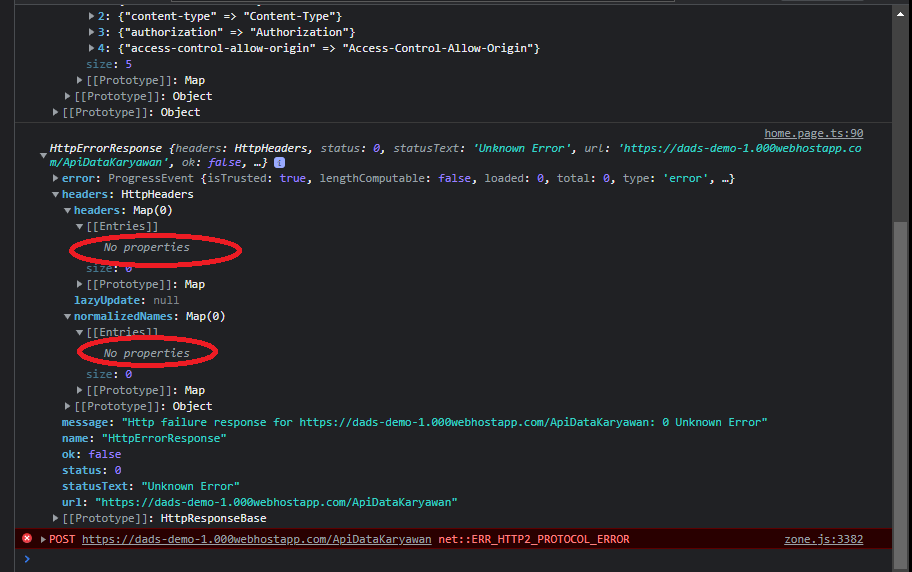The width and height of the screenshot is (912, 572).
Task: Click the size: 5 property
Action: [x=109, y=64]
